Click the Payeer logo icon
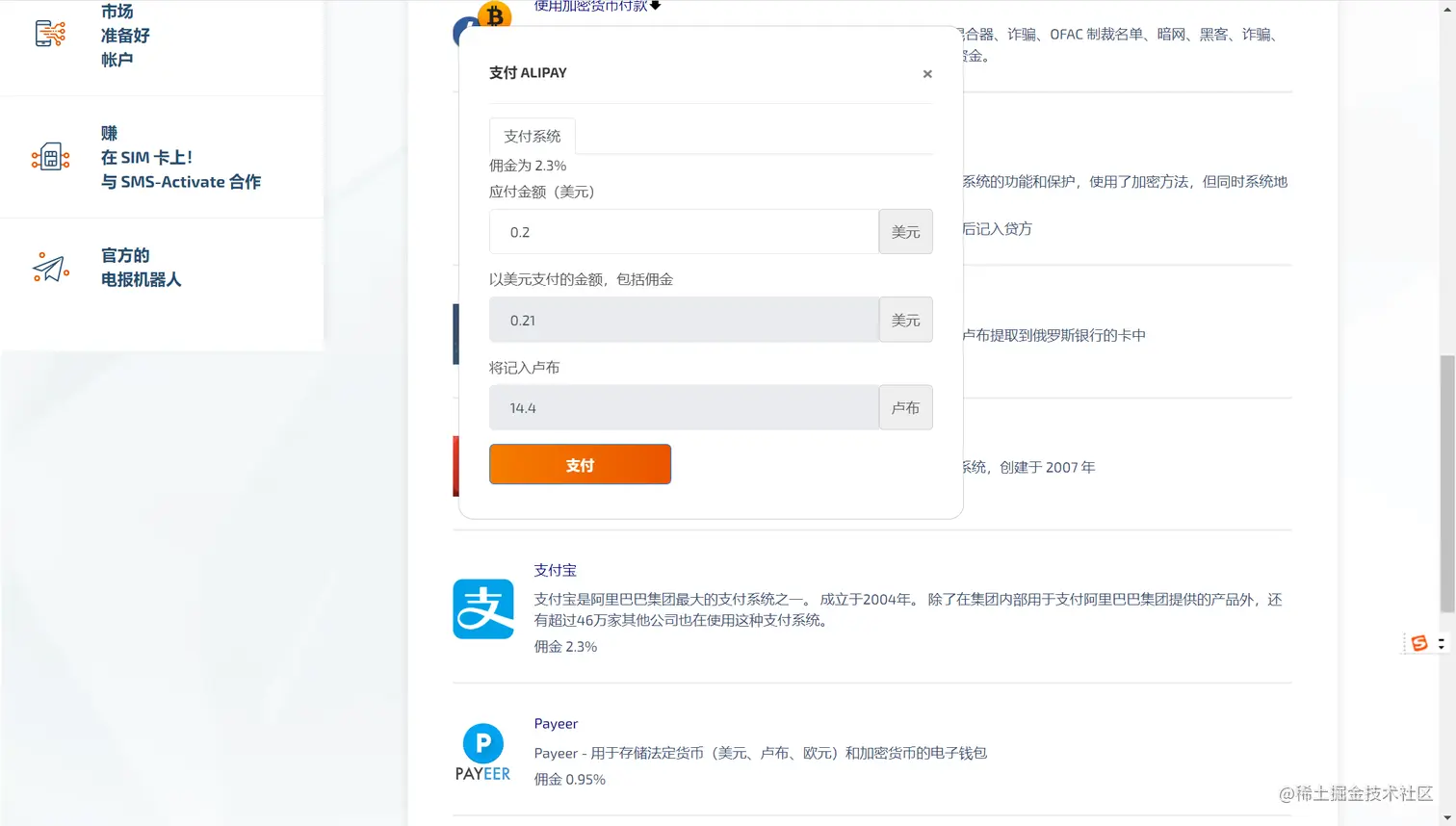Viewport: 1456px width, 826px height. tap(483, 752)
